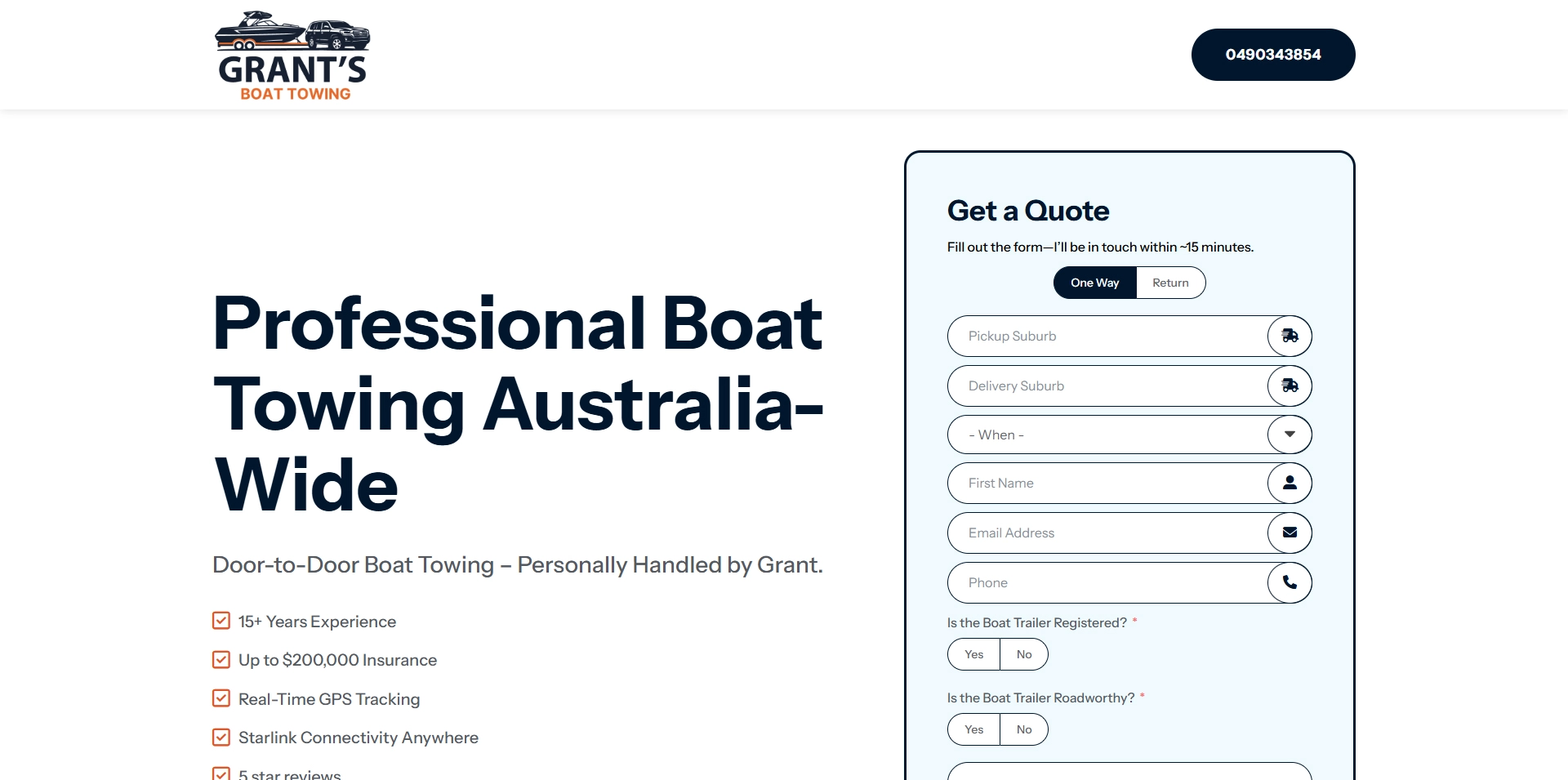
Task: Select No for Is the Boat Trailer Registered
Action: [1024, 653]
